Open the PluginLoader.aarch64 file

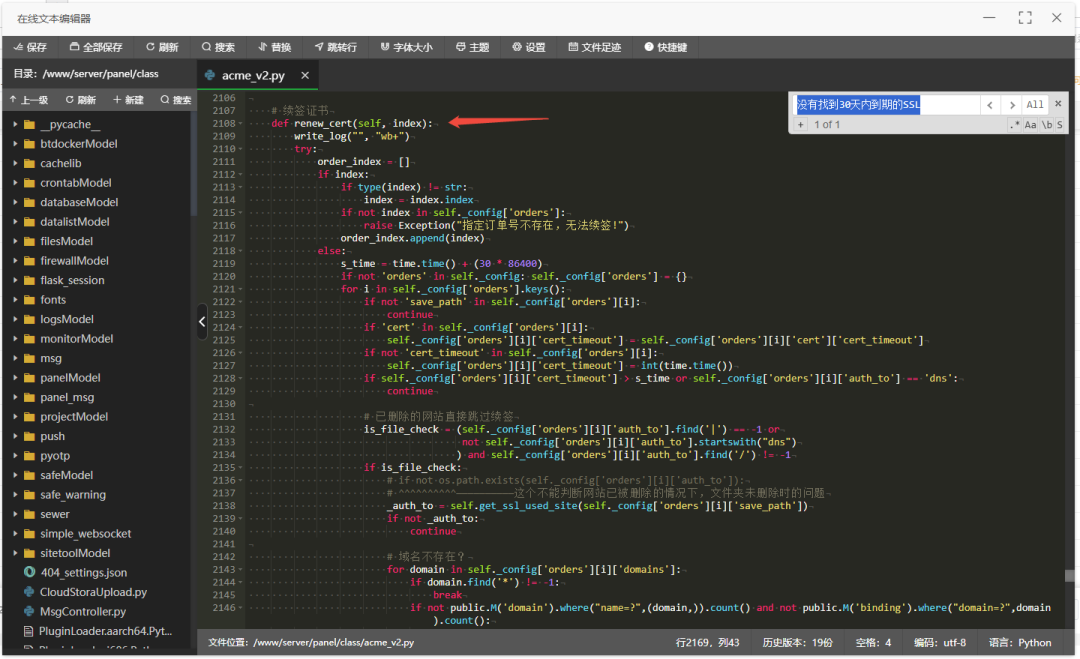[x=105, y=631]
